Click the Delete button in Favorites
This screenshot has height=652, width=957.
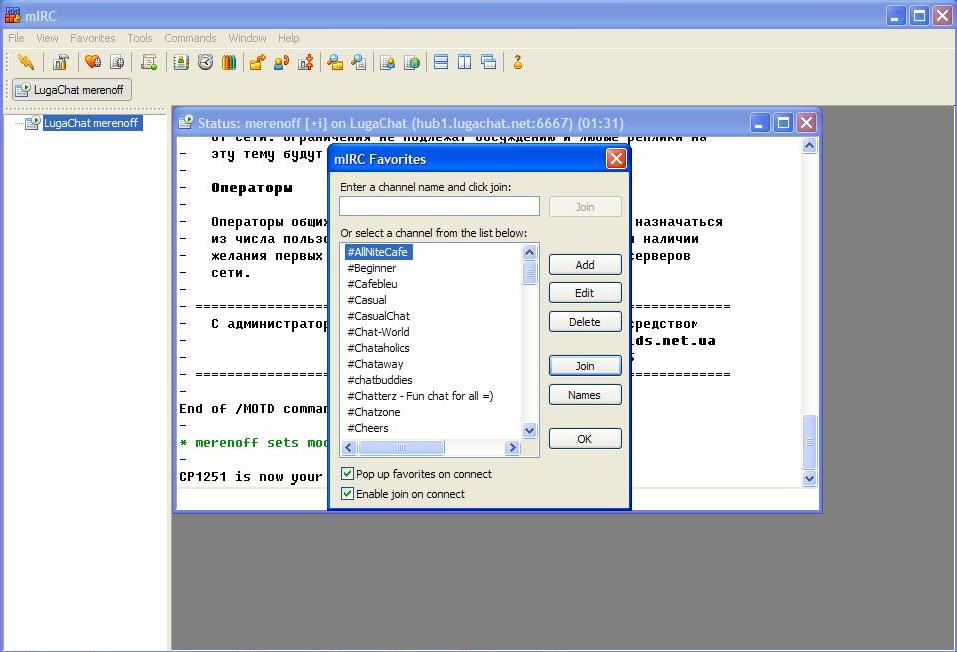(x=585, y=322)
